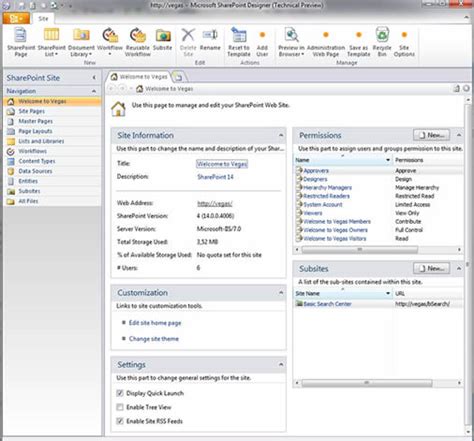Screen dimensions: 474x441
Task: Open the Restricted Readers group
Action: (x=326, y=196)
